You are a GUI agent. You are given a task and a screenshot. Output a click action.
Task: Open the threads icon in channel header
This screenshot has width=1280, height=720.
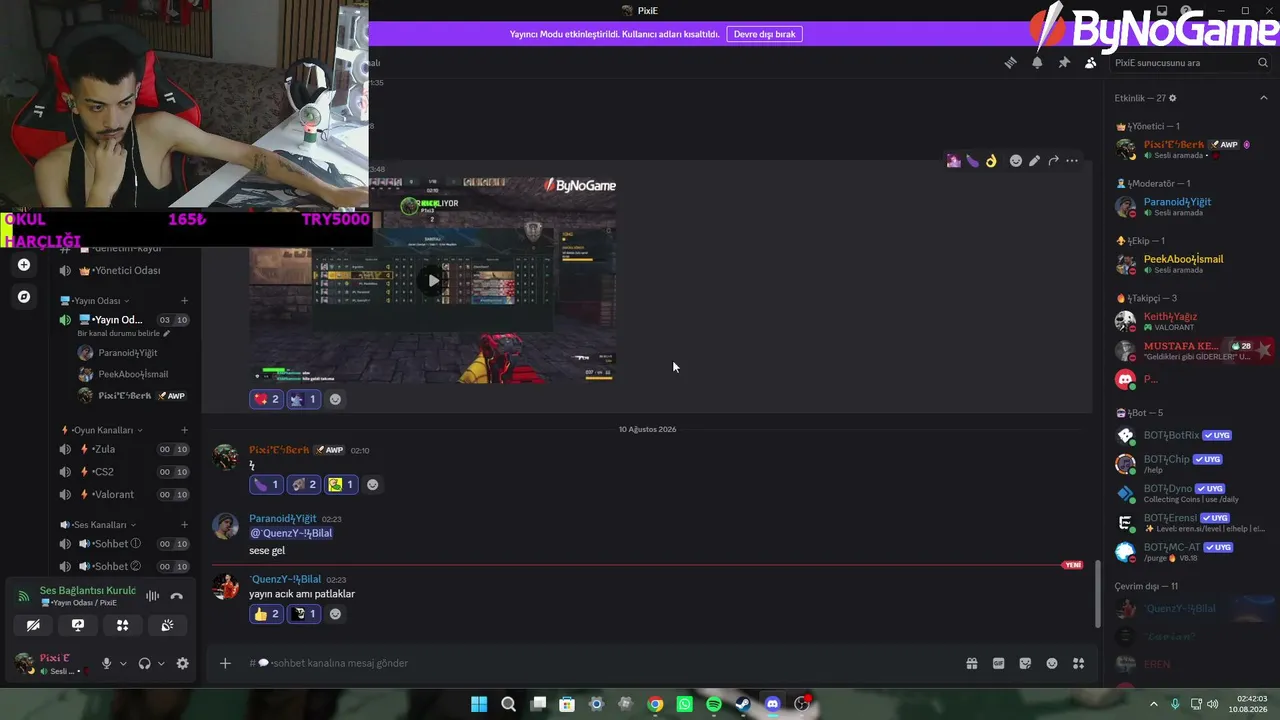[x=1010, y=62]
